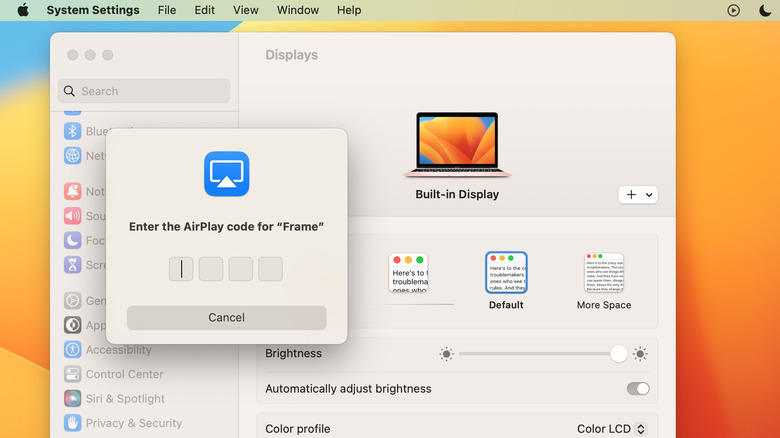The height and width of the screenshot is (438, 780).
Task: Toggle Automatically adjust brightness switch
Action: (x=637, y=389)
